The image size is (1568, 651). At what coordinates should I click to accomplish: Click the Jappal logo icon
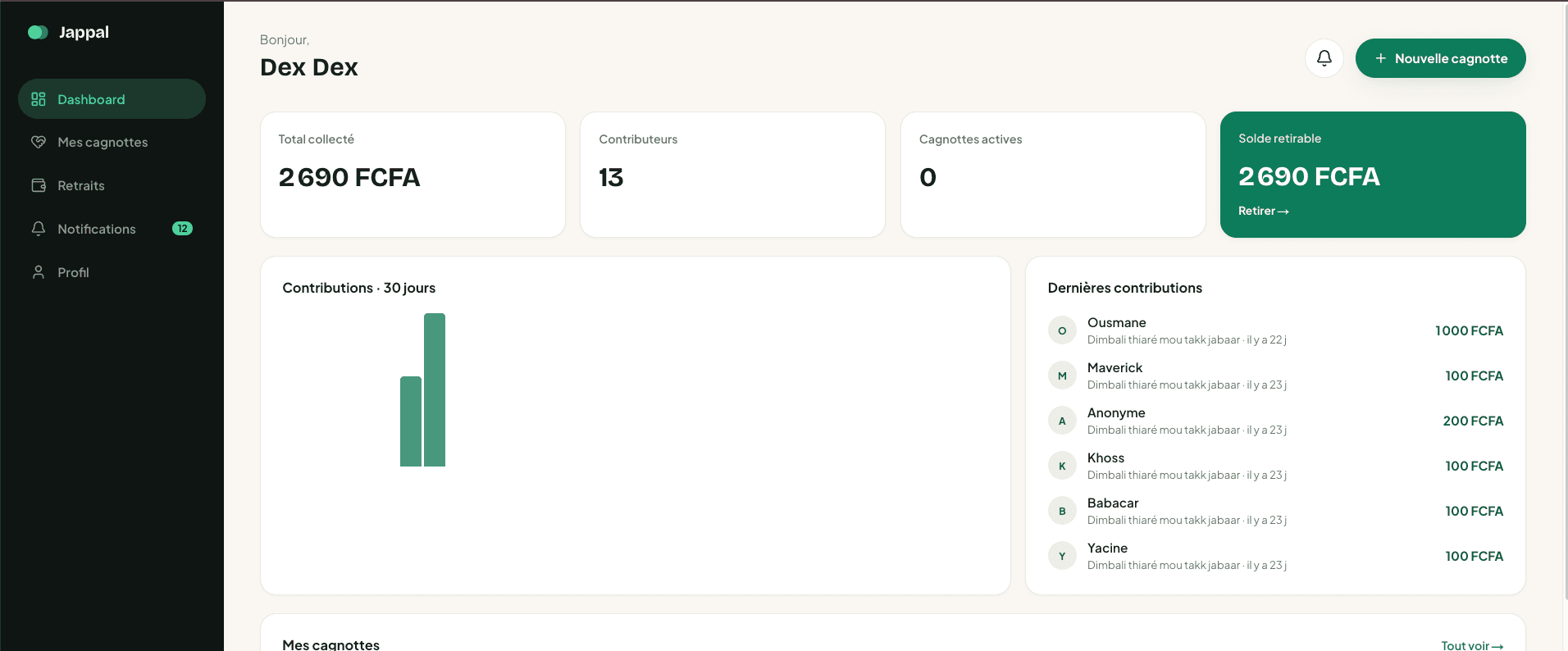click(38, 32)
